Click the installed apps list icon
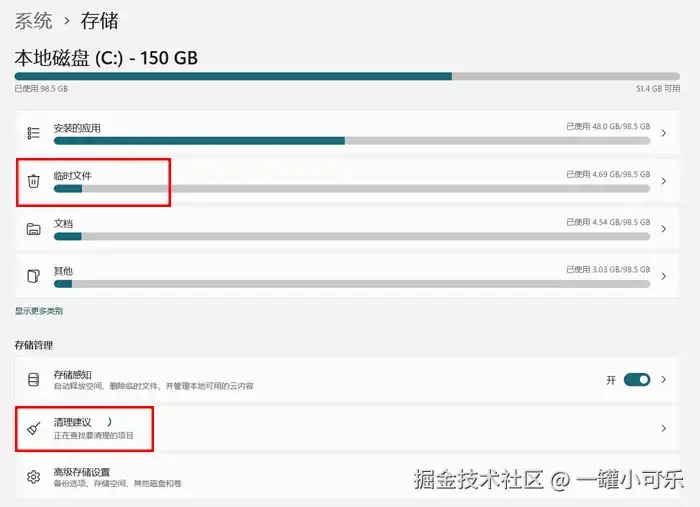The width and height of the screenshot is (700, 507). pos(33,133)
